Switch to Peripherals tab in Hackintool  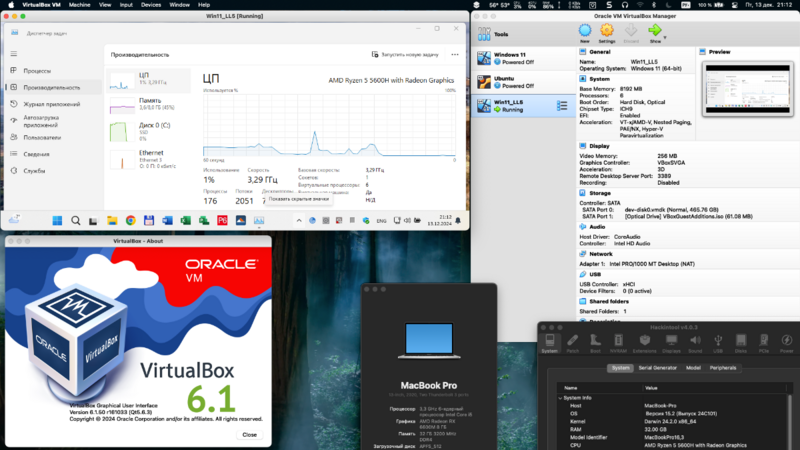pyautogui.click(x=723, y=368)
